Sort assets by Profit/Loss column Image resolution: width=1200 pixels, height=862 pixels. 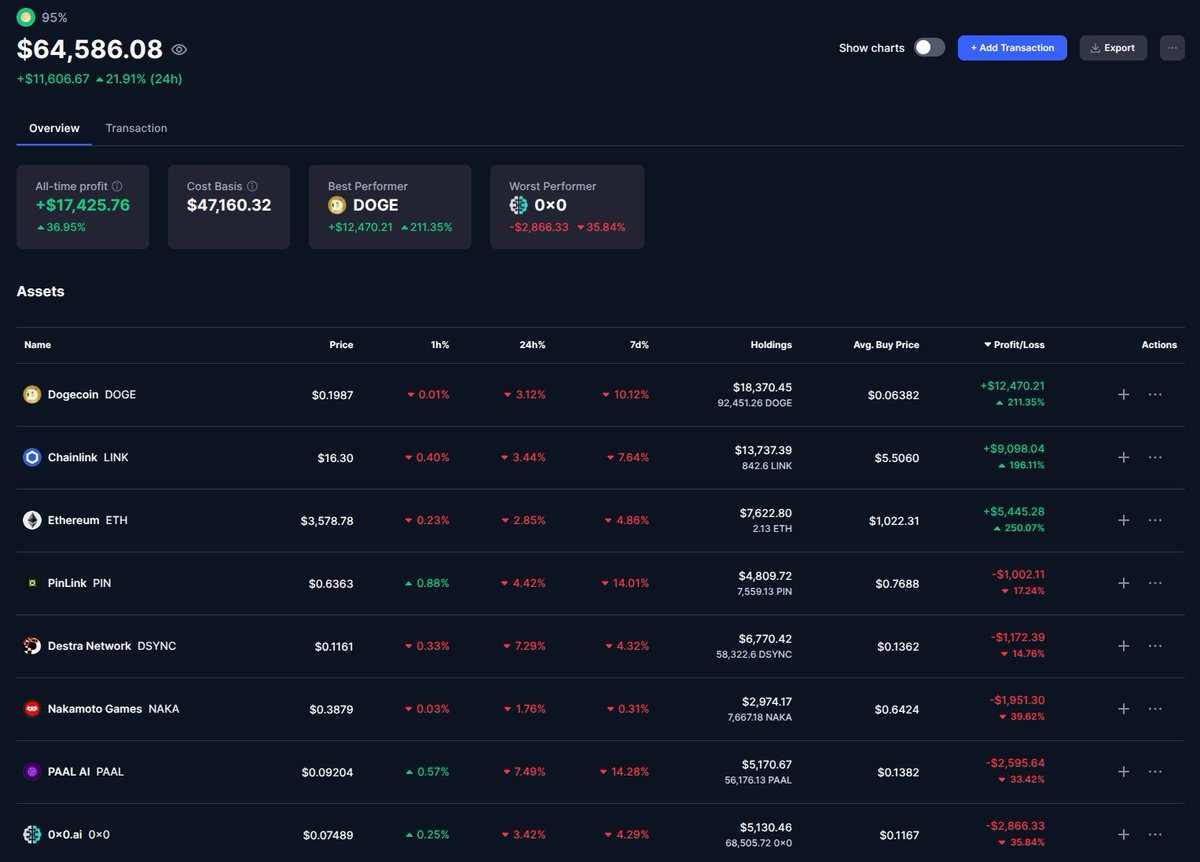[1014, 345]
